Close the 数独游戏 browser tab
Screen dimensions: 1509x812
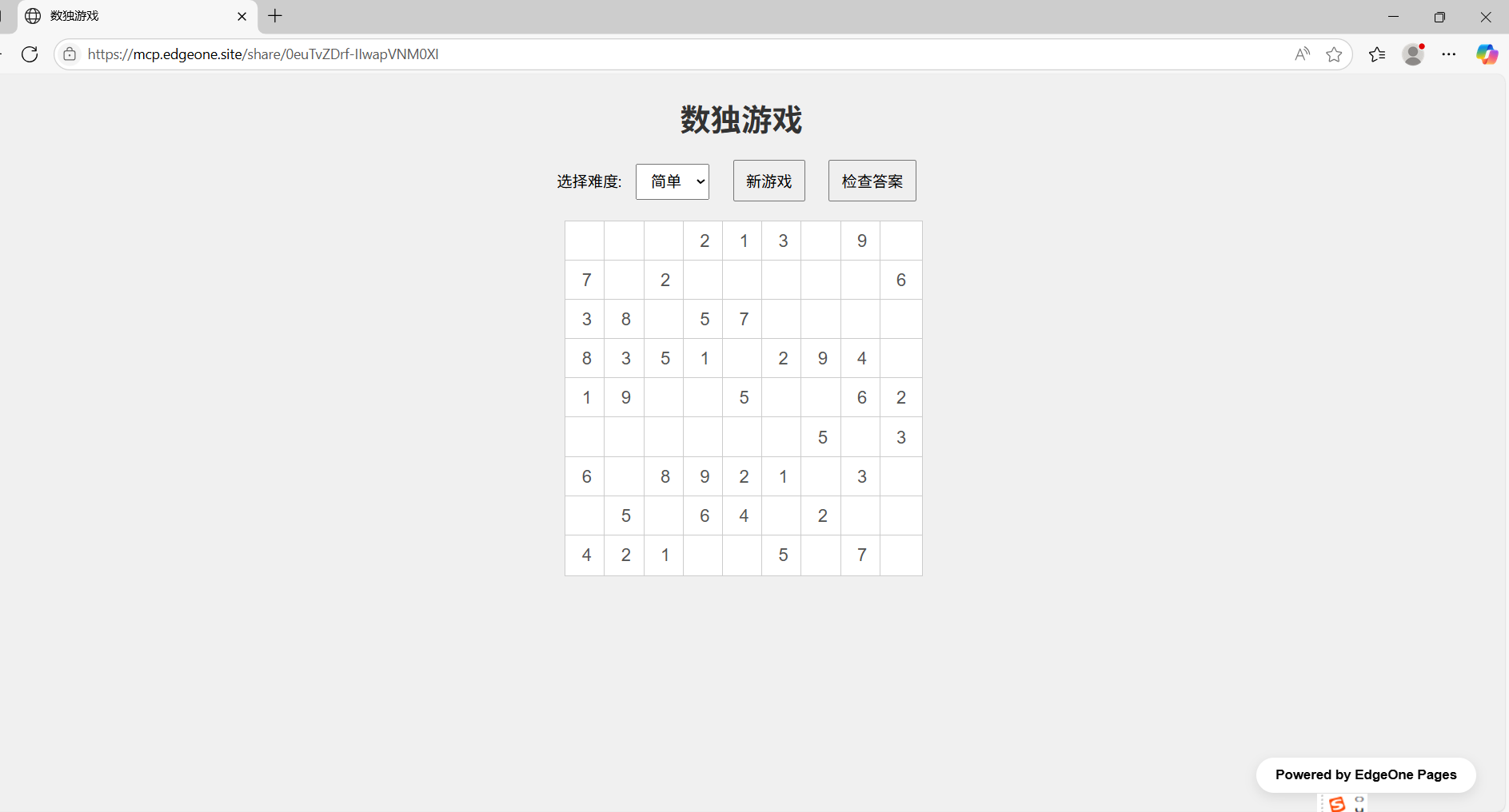[x=242, y=16]
